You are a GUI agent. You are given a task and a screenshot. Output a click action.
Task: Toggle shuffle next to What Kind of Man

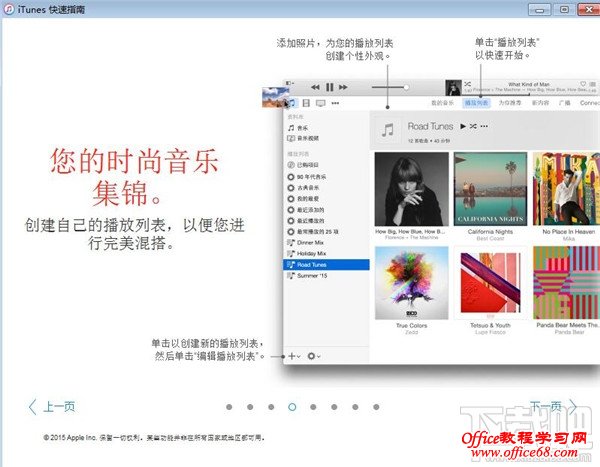(468, 84)
